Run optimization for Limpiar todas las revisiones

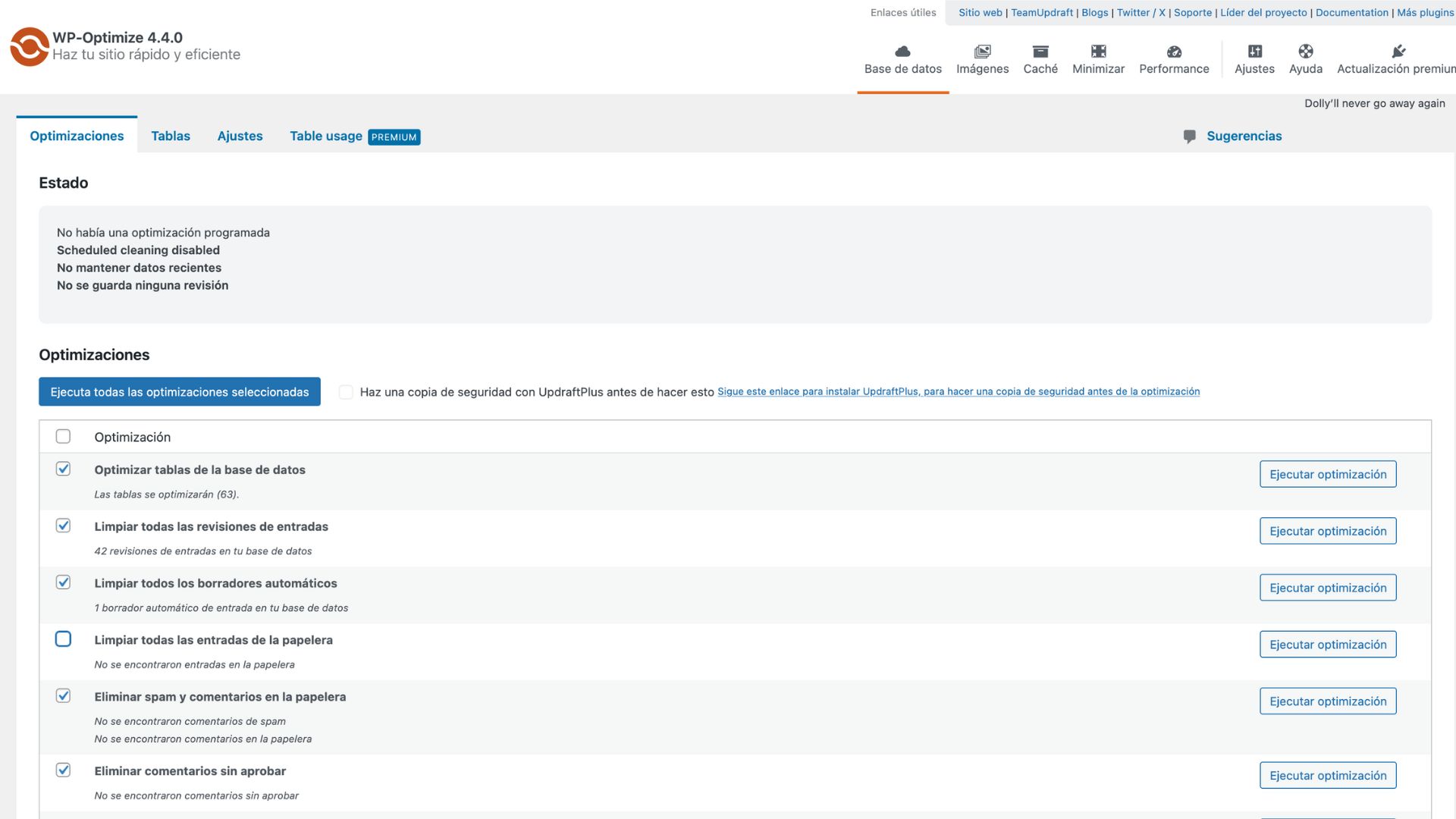click(x=1328, y=531)
